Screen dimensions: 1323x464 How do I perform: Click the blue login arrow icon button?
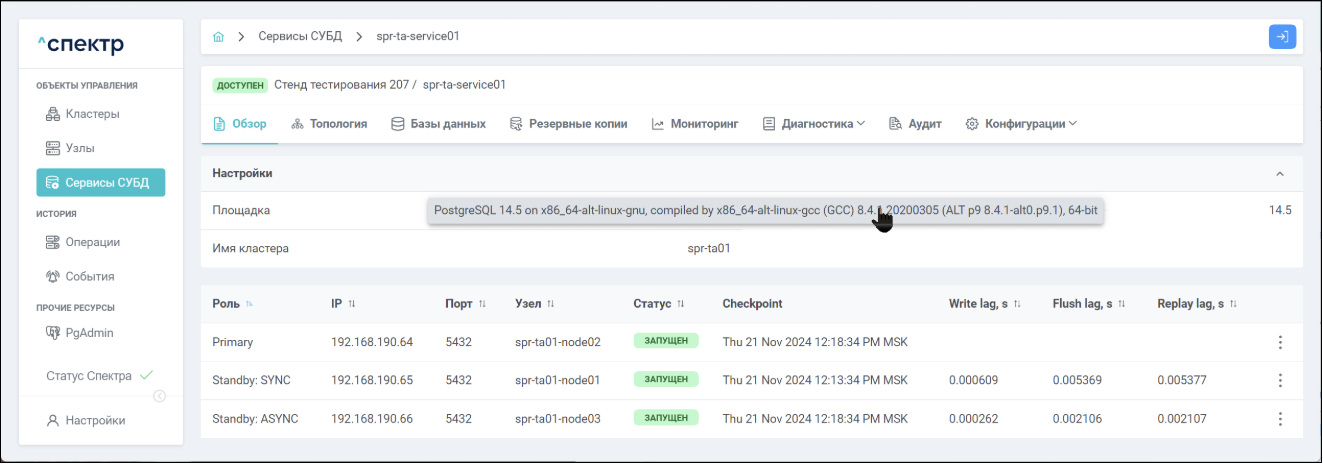(x=1281, y=37)
